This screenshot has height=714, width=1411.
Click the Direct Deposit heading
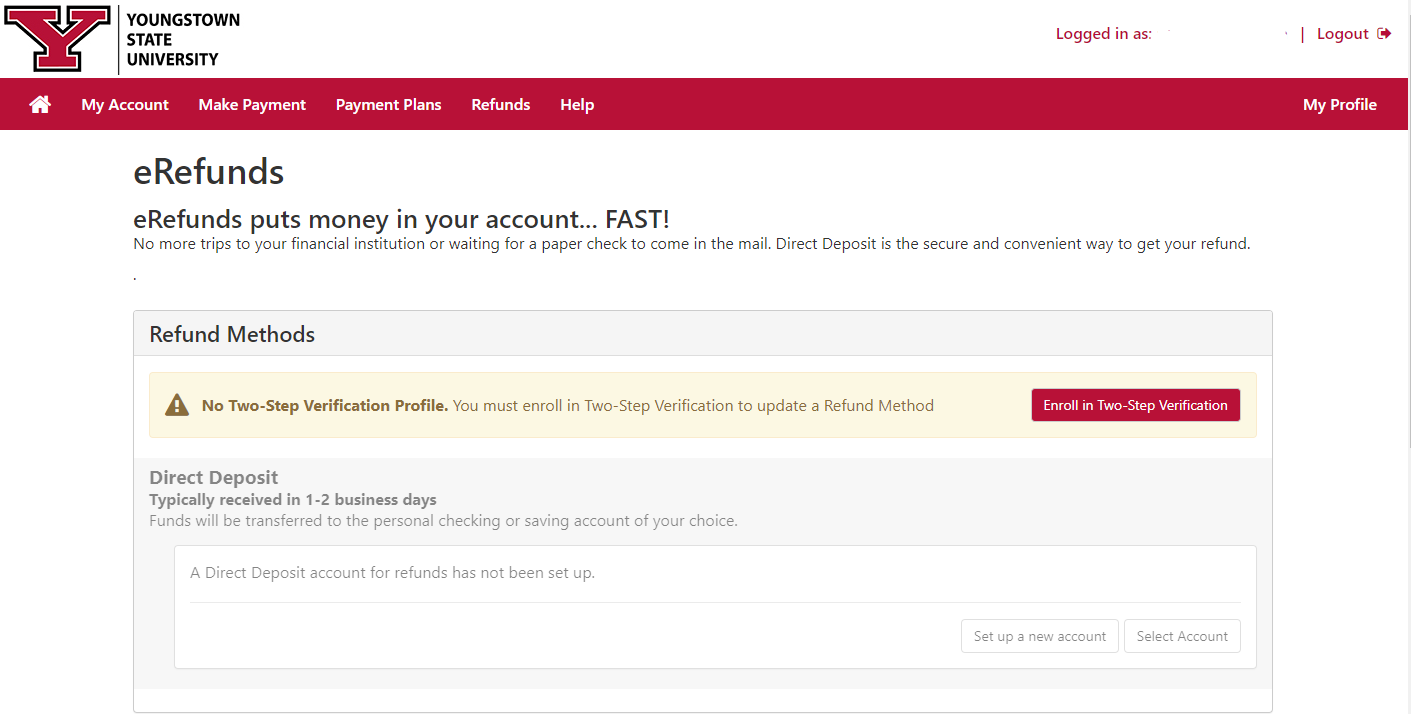click(214, 477)
